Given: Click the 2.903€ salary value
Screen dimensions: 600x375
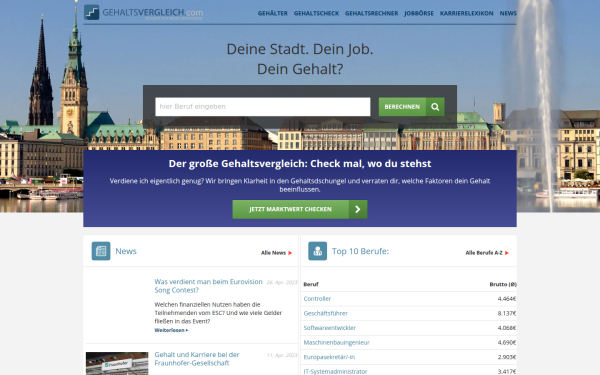Looking at the screenshot, I should click(x=507, y=357).
